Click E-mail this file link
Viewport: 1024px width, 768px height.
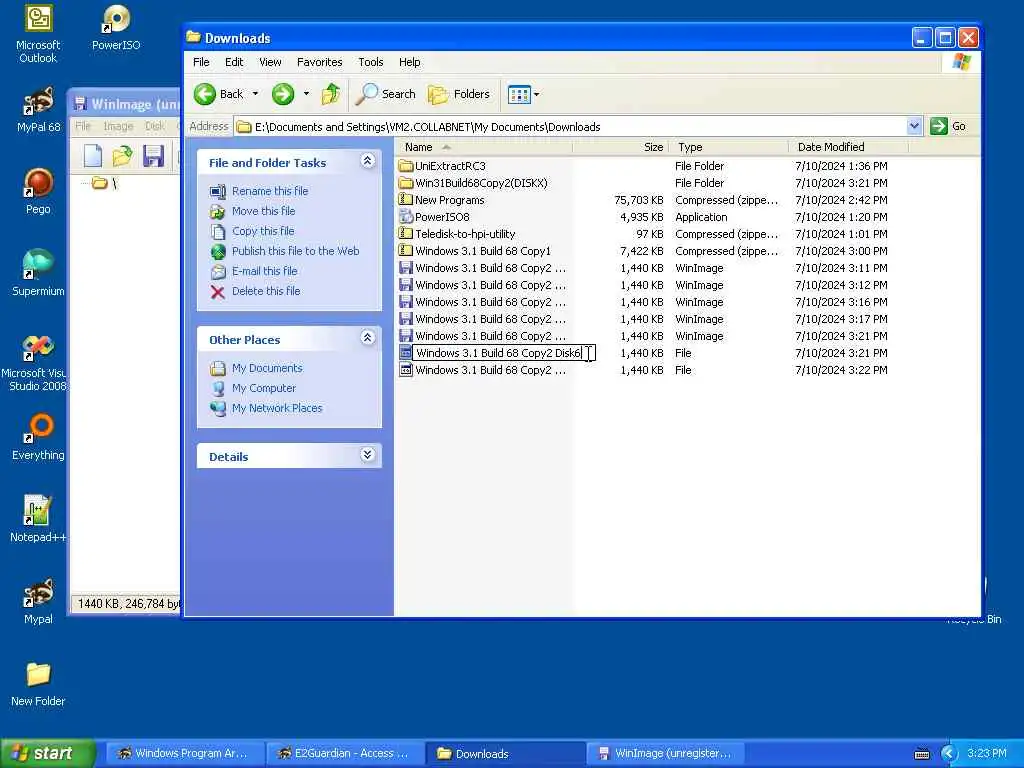pyautogui.click(x=264, y=271)
